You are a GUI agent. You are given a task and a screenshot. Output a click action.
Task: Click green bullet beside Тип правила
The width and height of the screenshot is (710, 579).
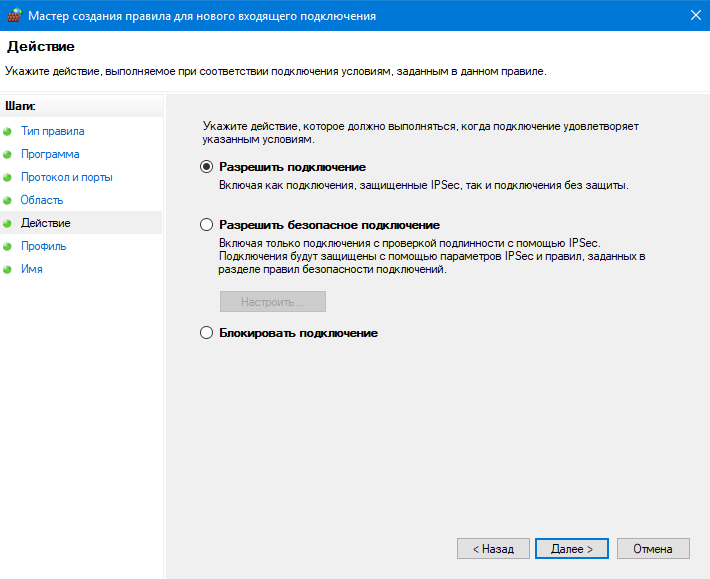pos(8,131)
